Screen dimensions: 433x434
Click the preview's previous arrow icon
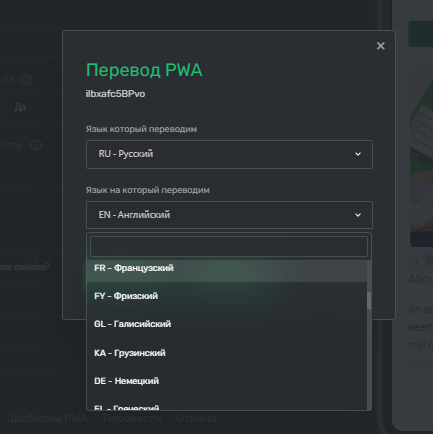pos(416,262)
